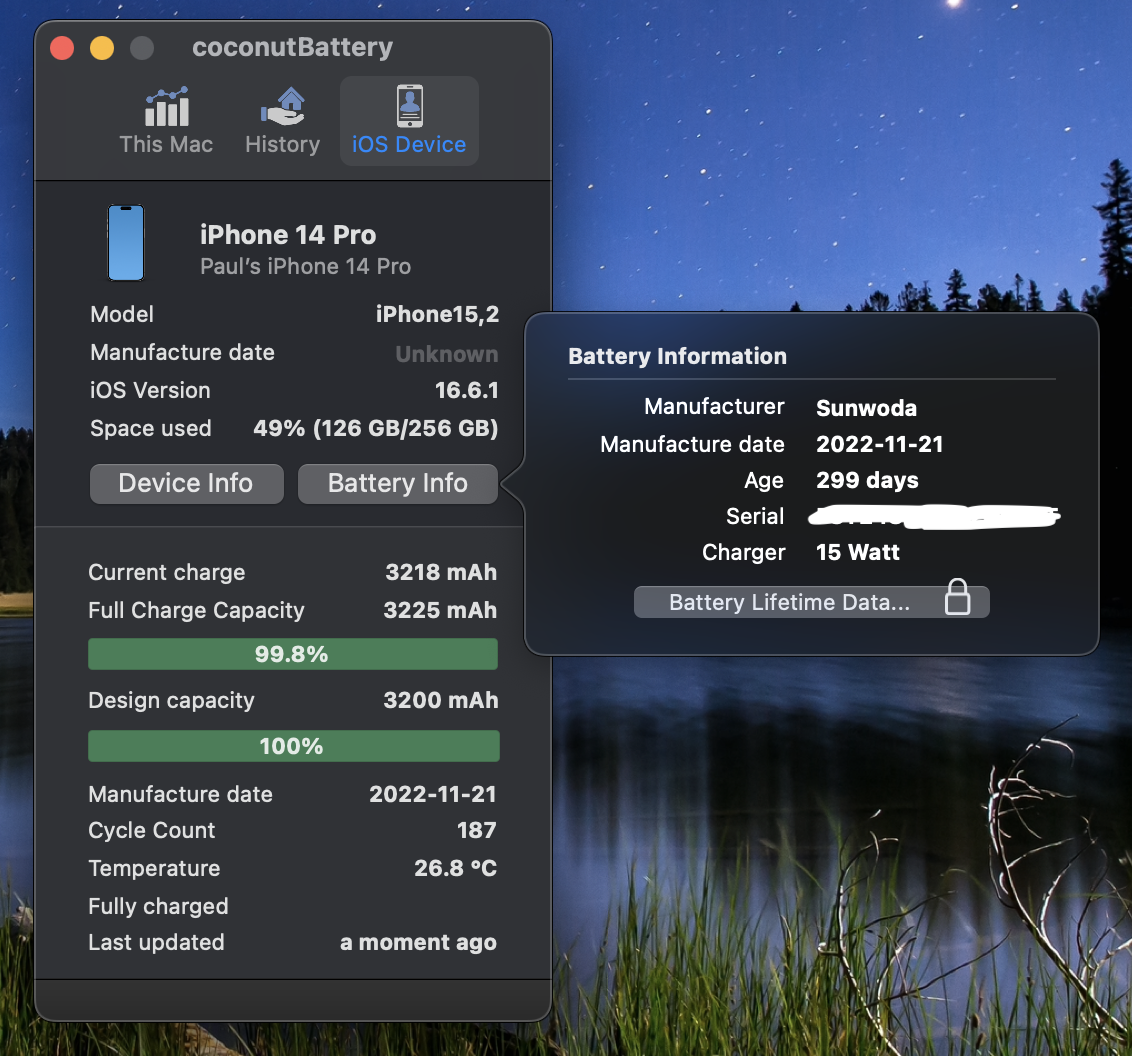Click the Battery Info button
Viewport: 1132px width, 1056px height.
[398, 483]
